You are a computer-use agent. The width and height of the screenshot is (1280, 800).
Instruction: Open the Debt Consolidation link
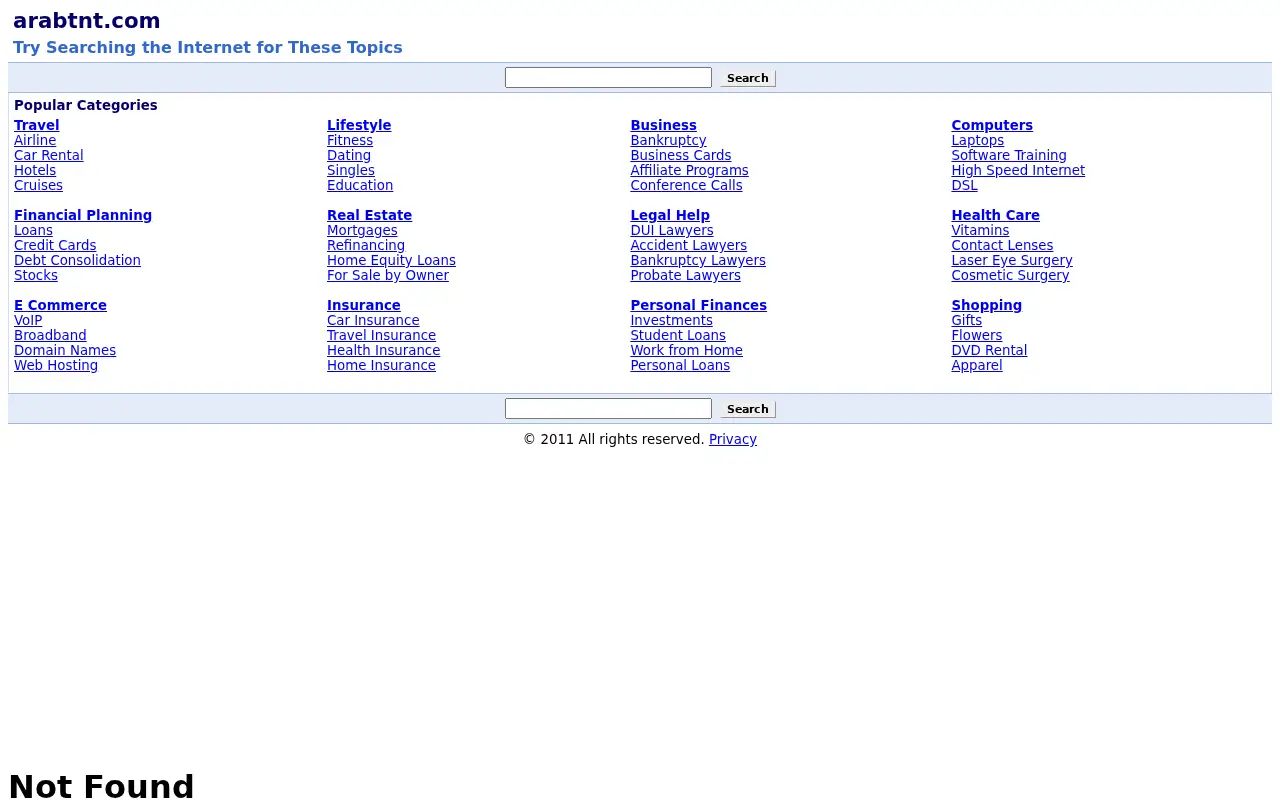click(77, 260)
